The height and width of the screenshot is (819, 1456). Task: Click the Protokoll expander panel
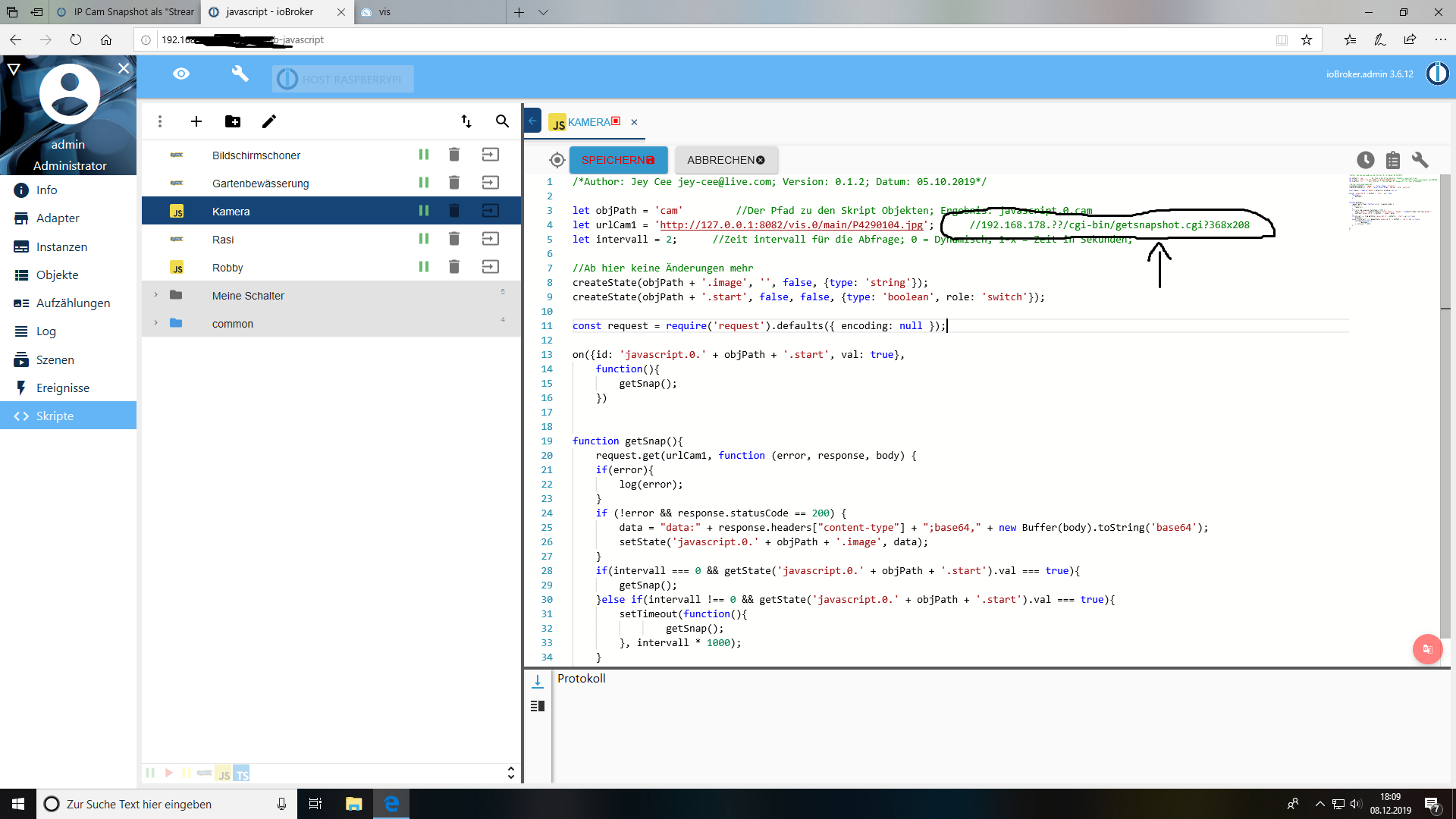[580, 678]
